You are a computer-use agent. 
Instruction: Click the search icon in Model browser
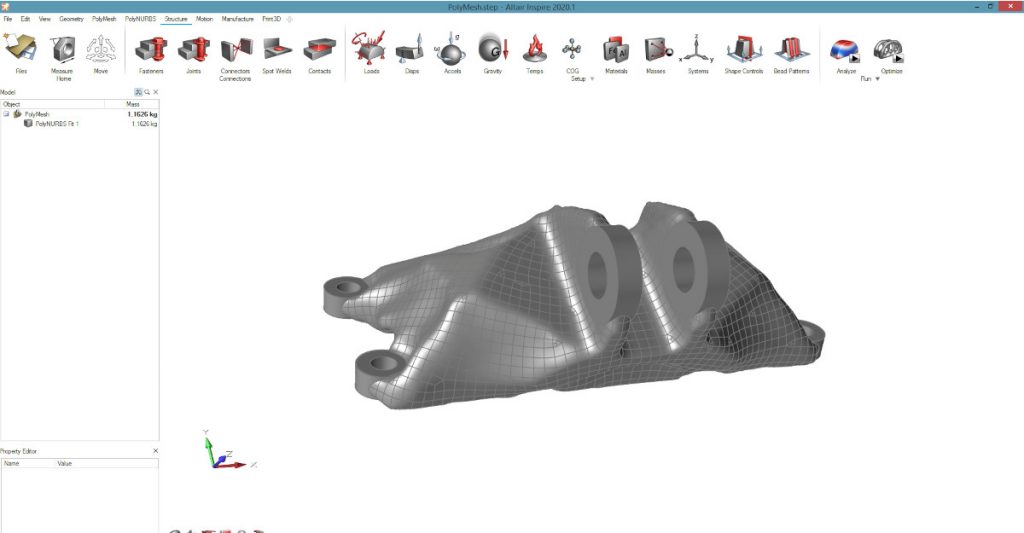146,92
